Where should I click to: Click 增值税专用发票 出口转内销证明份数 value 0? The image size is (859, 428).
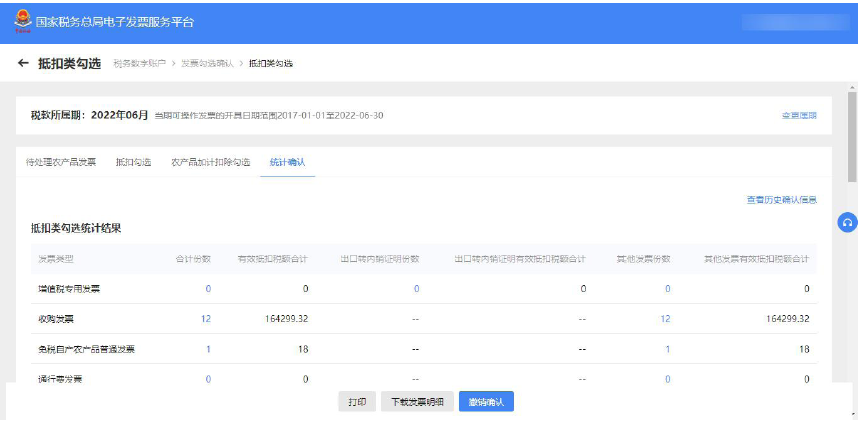point(416,289)
